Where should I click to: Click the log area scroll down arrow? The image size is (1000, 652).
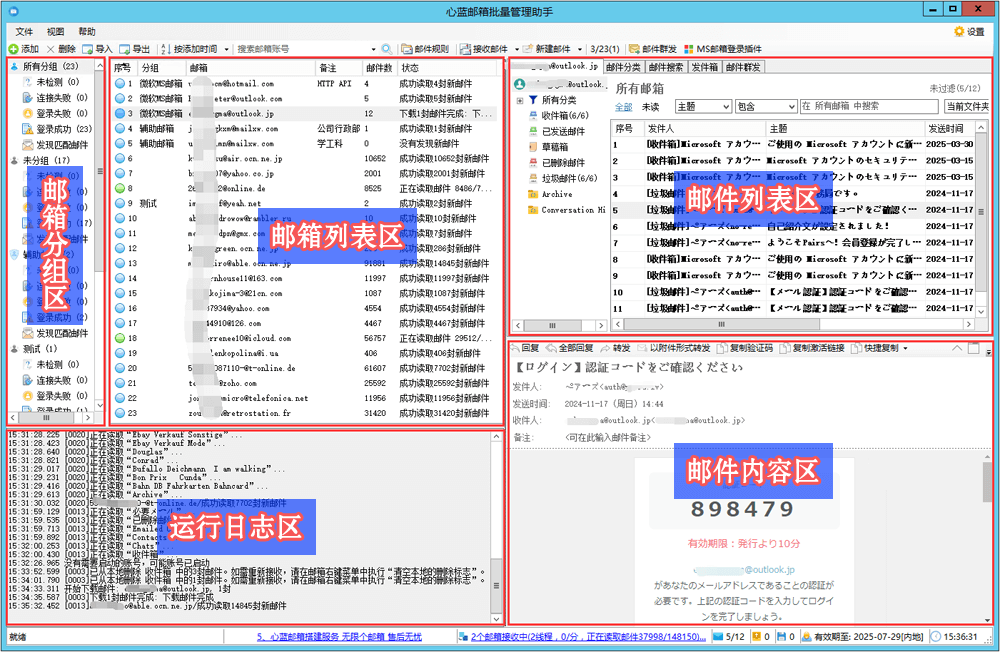(x=496, y=618)
